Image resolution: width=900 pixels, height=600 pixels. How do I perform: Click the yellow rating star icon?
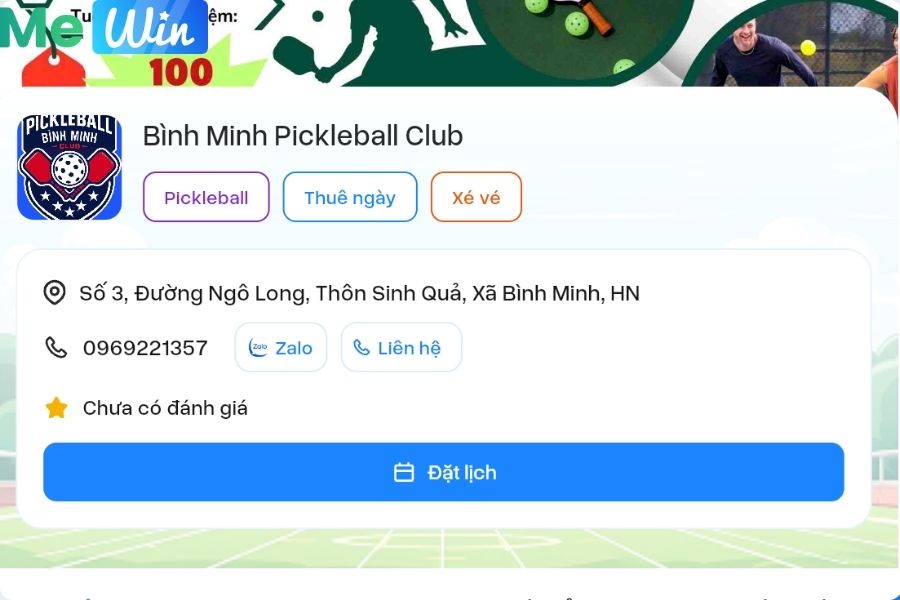click(56, 408)
